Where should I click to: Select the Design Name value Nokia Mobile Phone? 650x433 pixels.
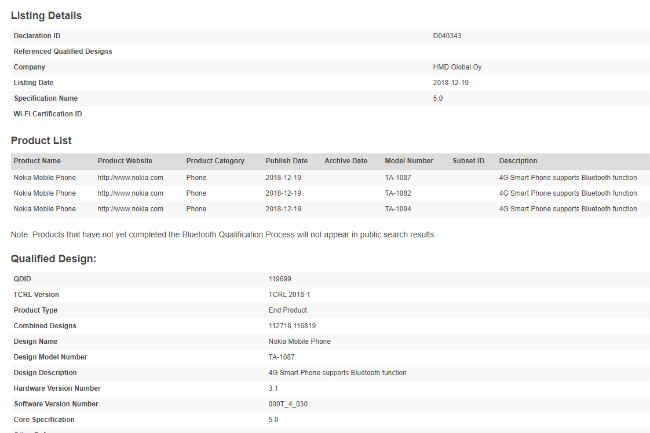(x=299, y=341)
